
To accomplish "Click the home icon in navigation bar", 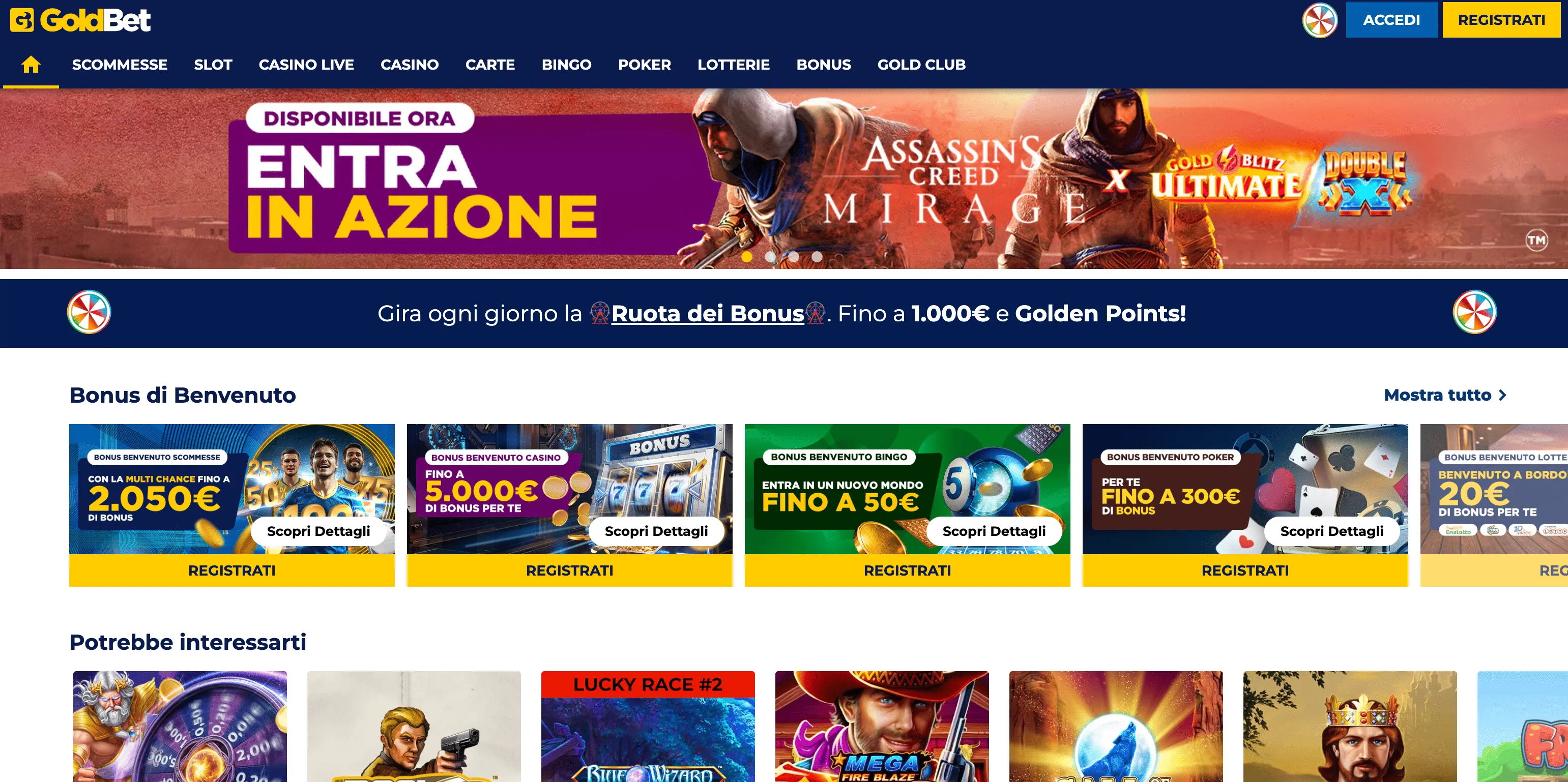I will pyautogui.click(x=31, y=64).
